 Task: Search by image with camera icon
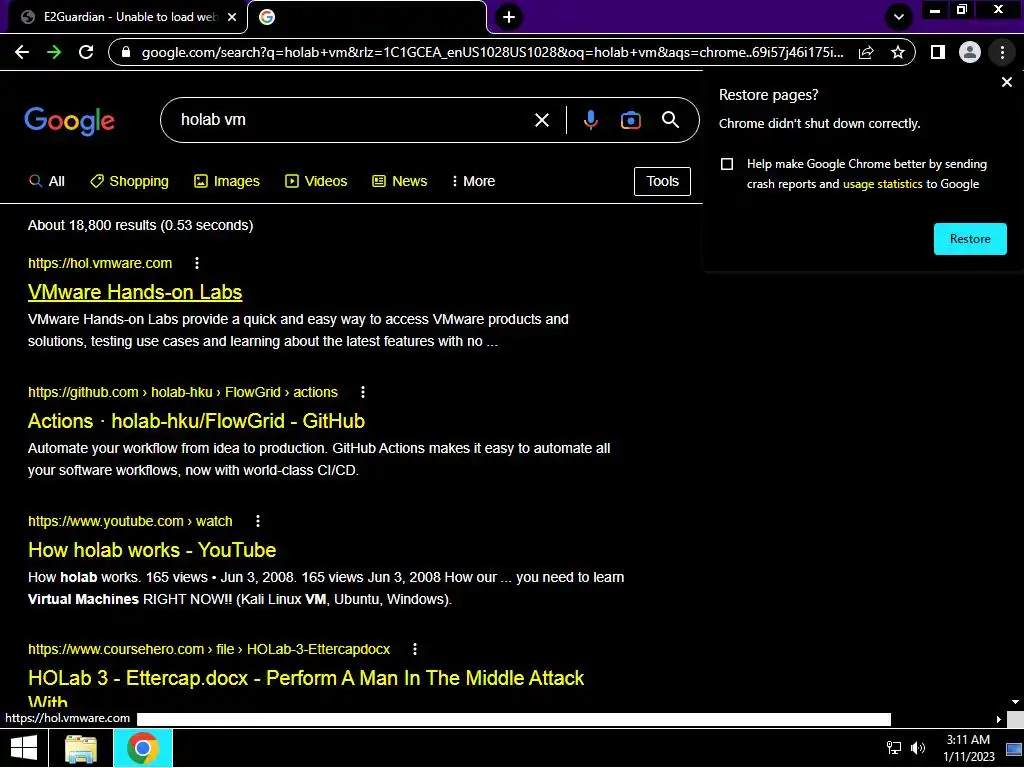pos(630,120)
